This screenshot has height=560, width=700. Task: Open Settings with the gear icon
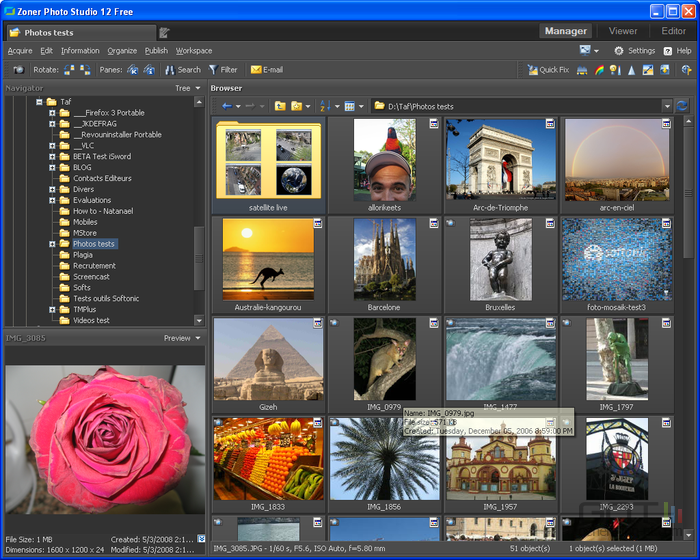pyautogui.click(x=634, y=50)
